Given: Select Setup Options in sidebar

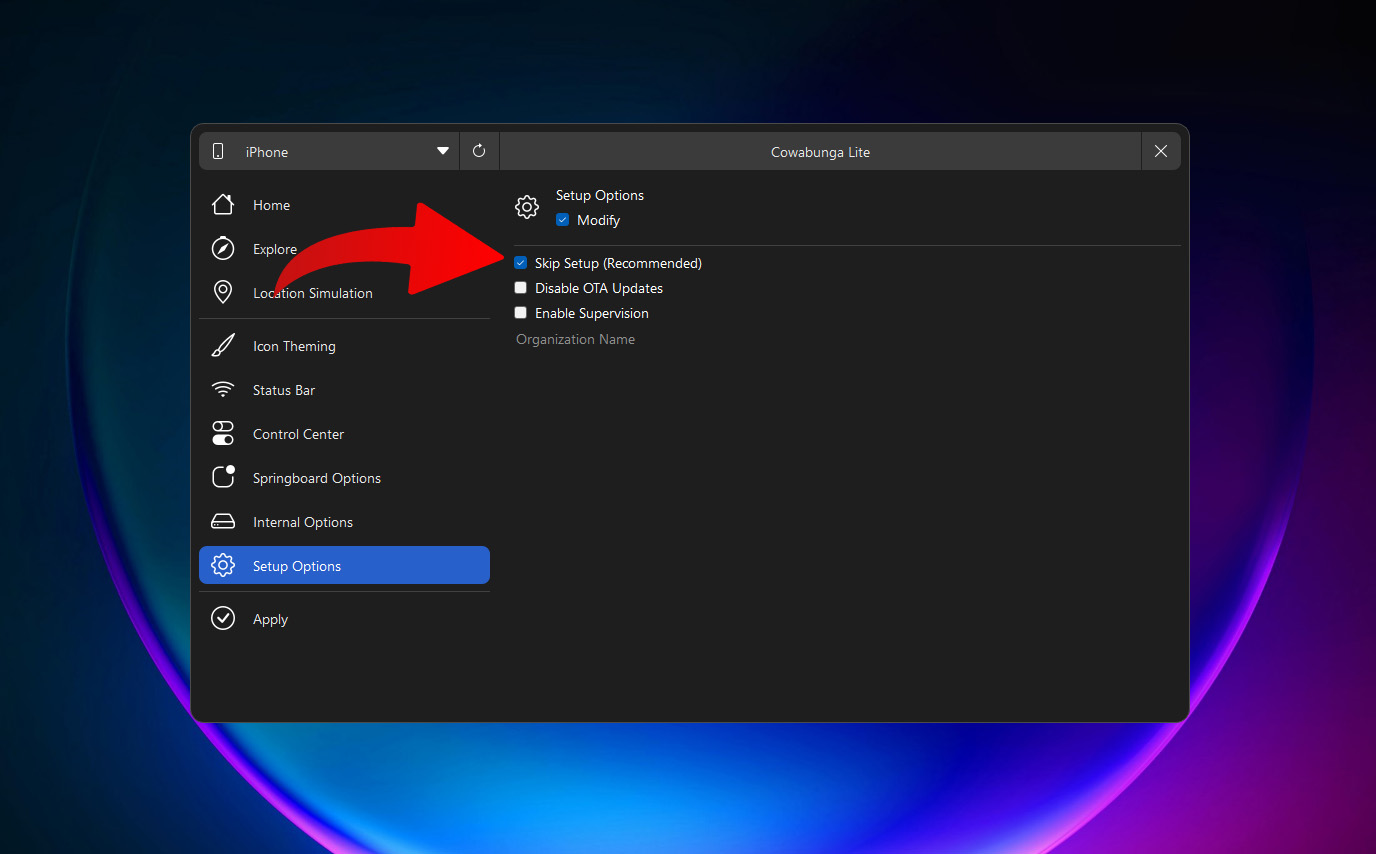Looking at the screenshot, I should [x=344, y=565].
